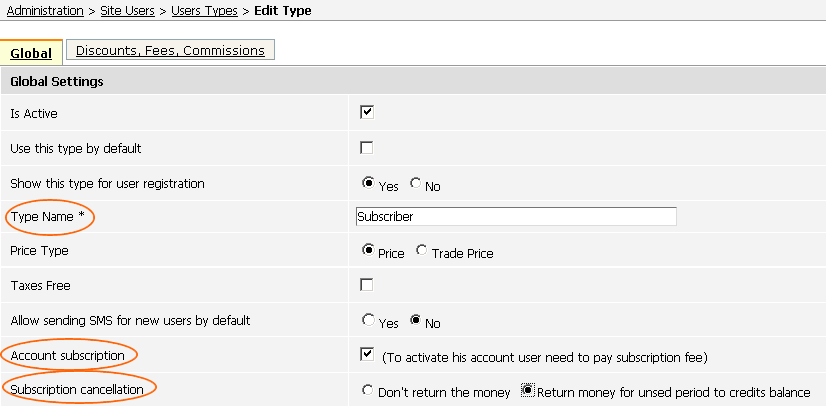Switch to the Global tab
The height and width of the screenshot is (406, 826).
(x=31, y=53)
